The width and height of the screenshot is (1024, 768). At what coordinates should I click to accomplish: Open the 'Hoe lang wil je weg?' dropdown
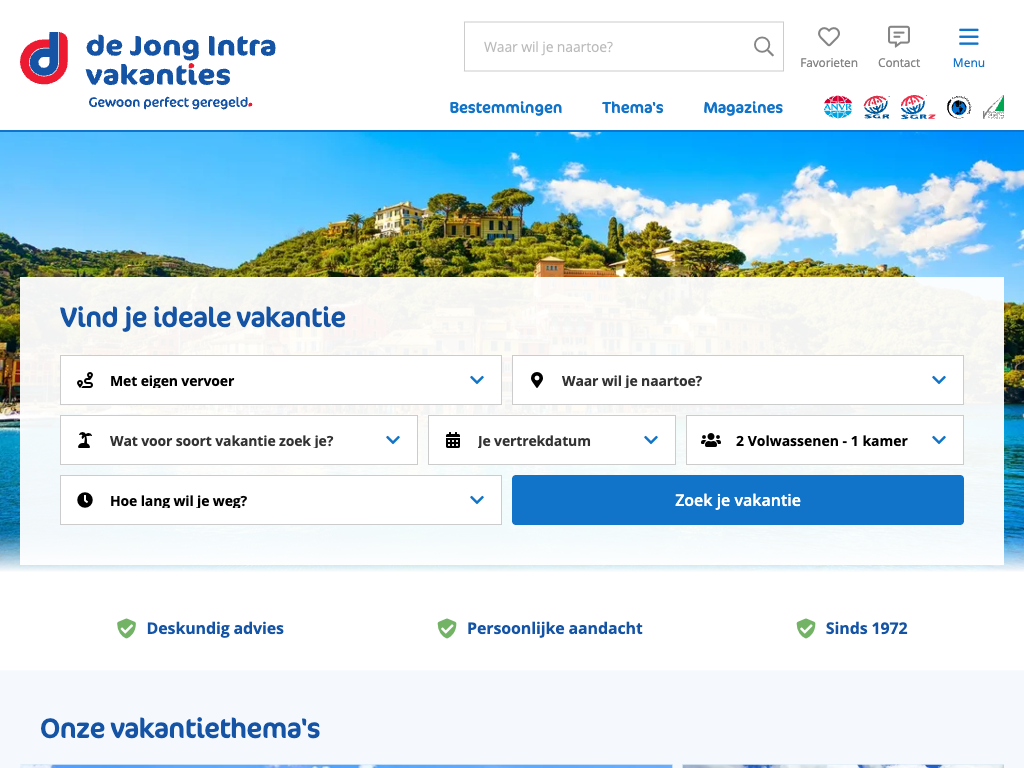click(280, 501)
